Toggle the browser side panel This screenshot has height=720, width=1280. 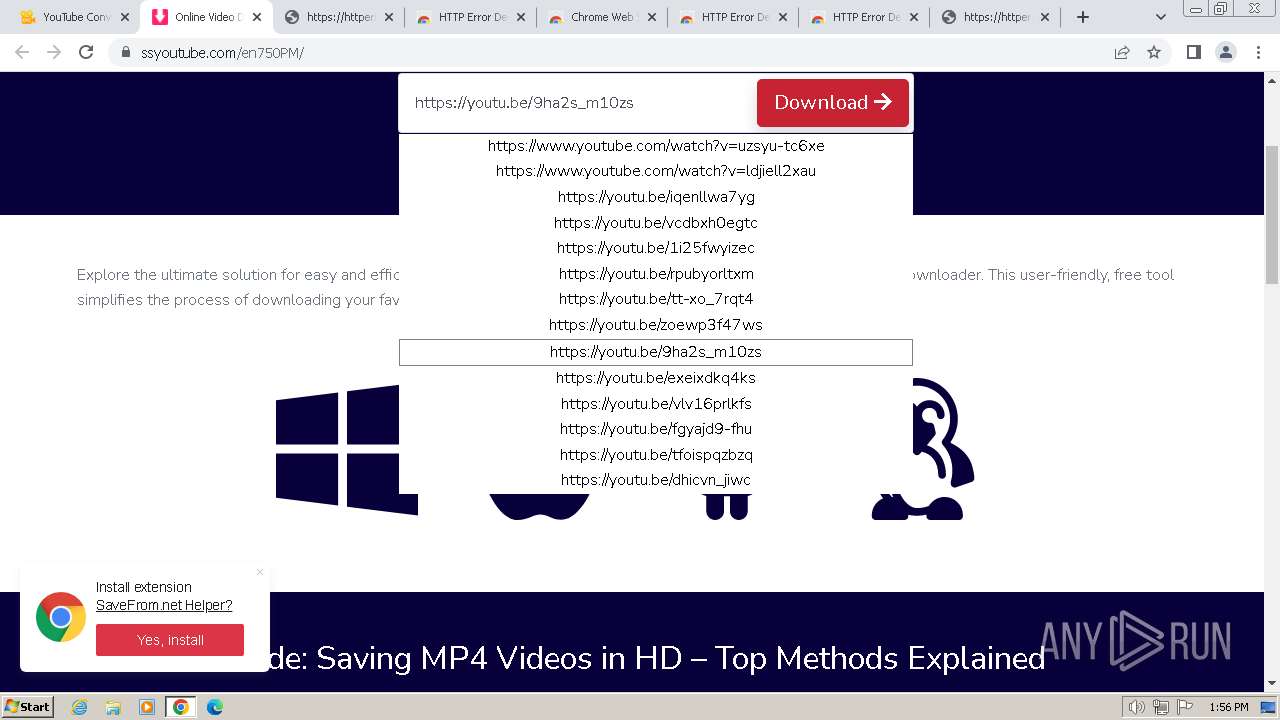coord(1193,52)
